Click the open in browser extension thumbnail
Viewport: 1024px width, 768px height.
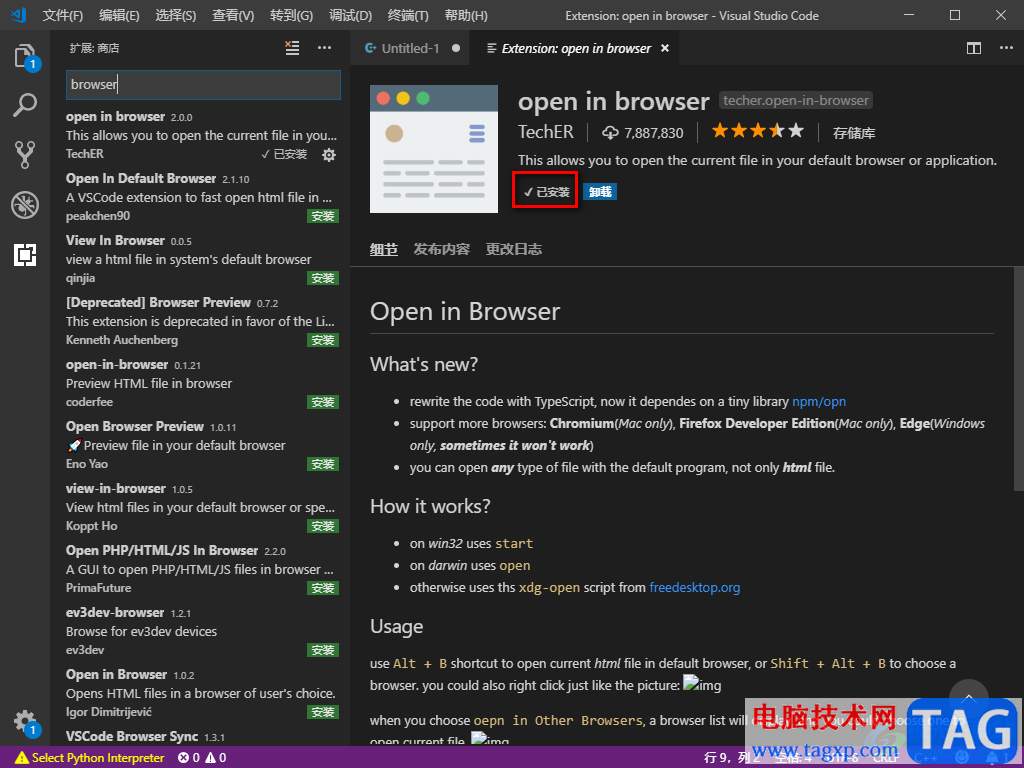coord(434,149)
